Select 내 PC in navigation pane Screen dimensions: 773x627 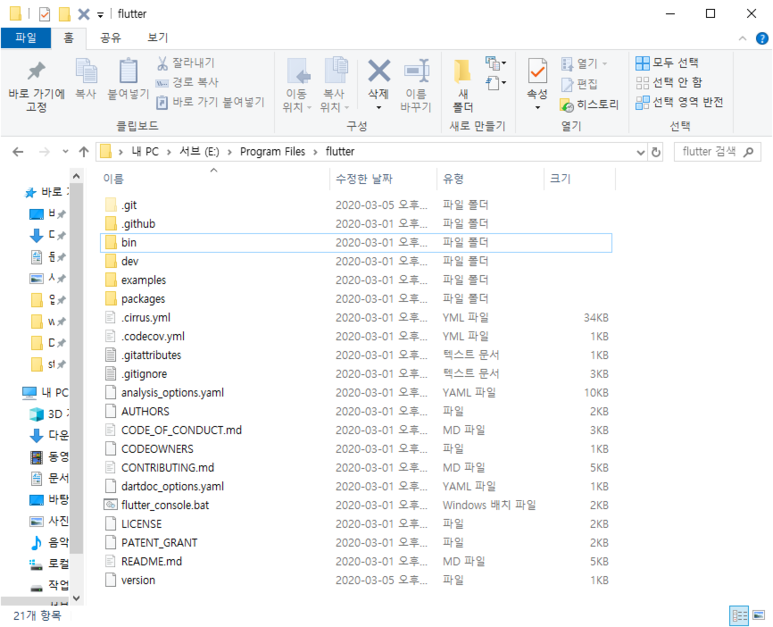click(45, 393)
